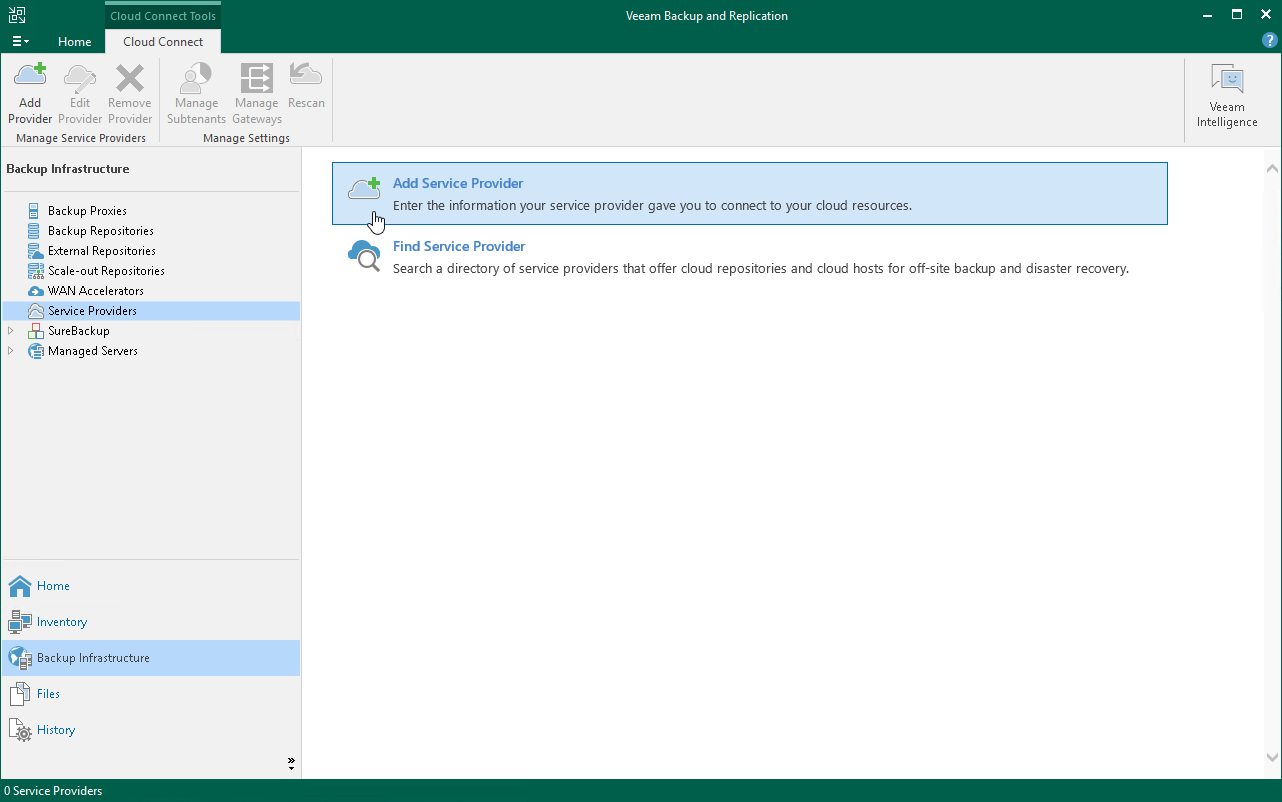
Task: Click the scroll down arrow of main pane
Action: (x=1272, y=758)
